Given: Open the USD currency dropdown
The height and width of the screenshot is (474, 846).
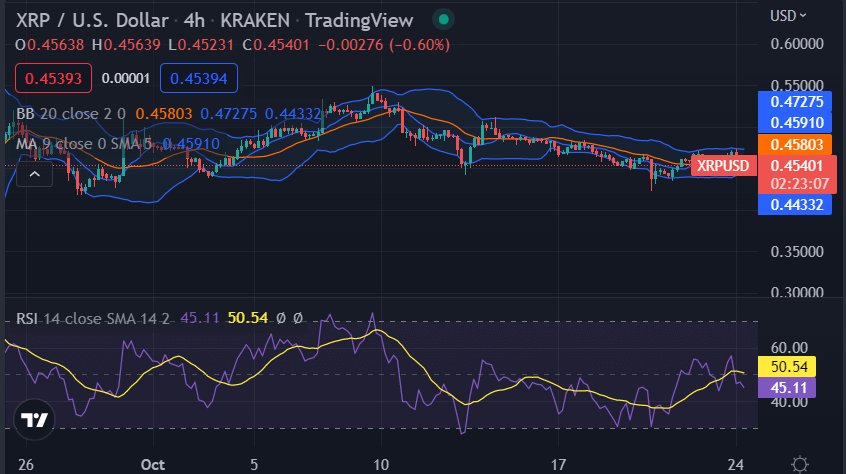Looking at the screenshot, I should (x=788, y=16).
